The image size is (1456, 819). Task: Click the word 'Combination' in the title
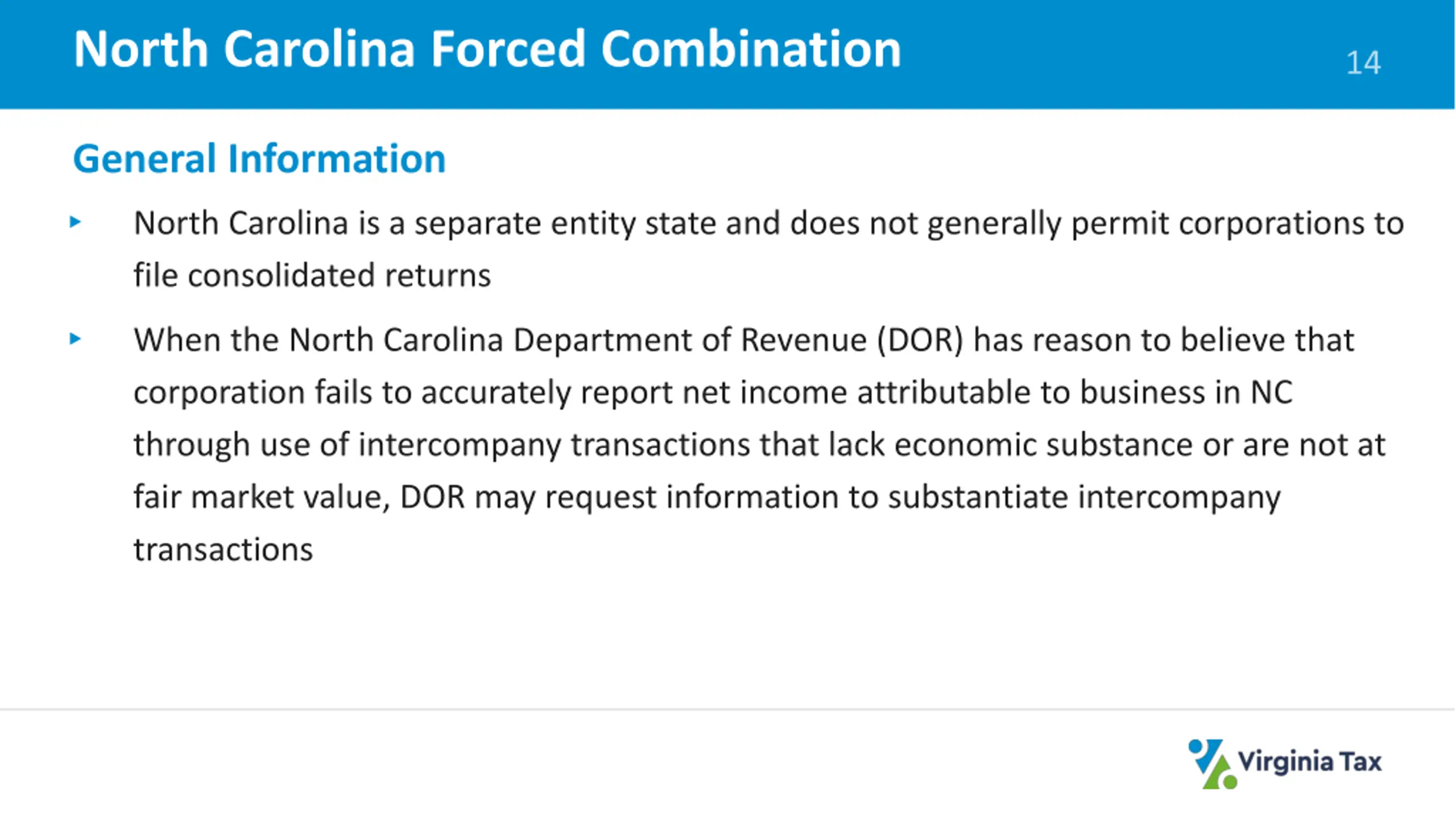point(751,49)
